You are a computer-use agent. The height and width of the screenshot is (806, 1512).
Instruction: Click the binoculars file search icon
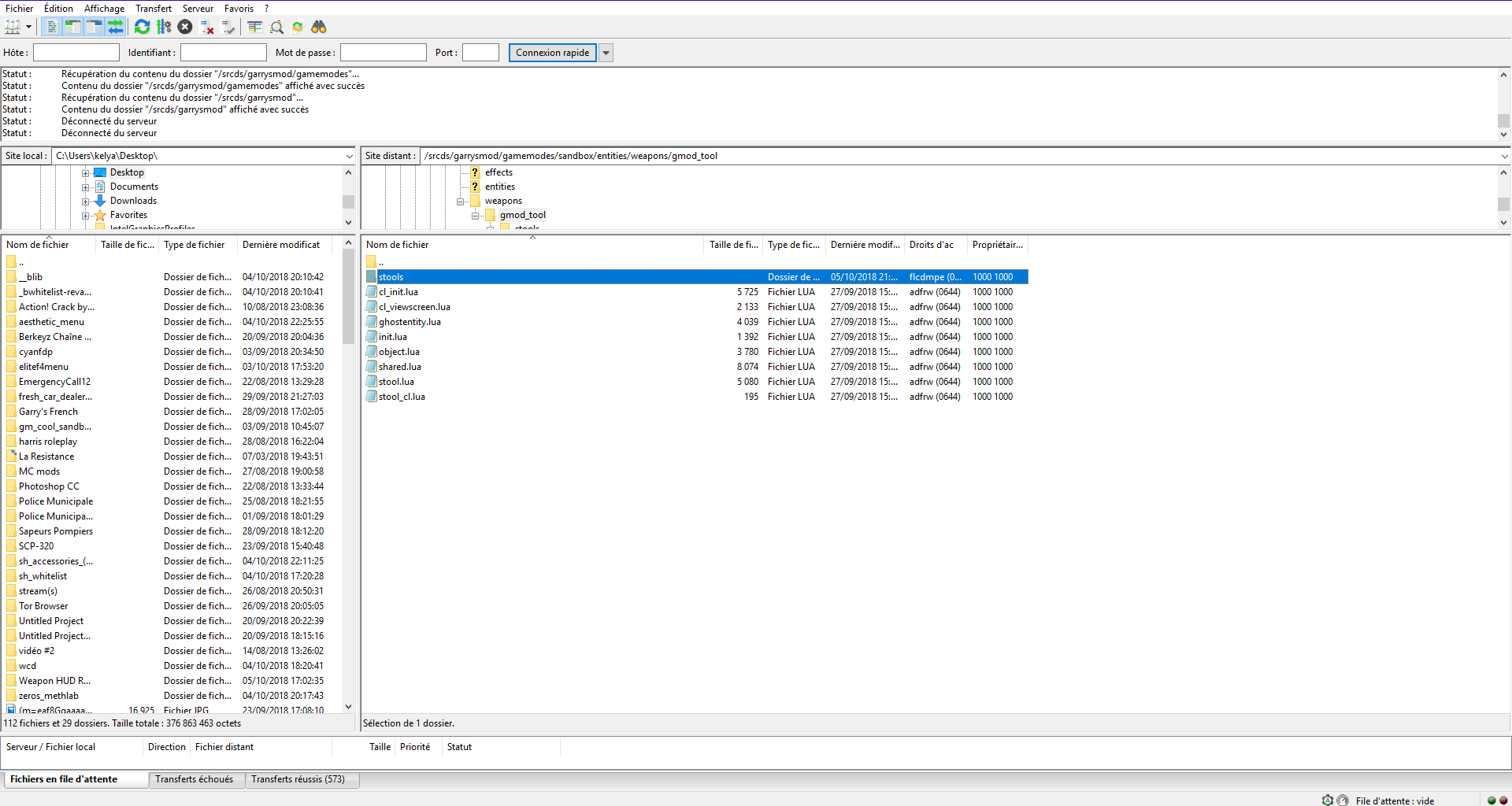point(319,27)
